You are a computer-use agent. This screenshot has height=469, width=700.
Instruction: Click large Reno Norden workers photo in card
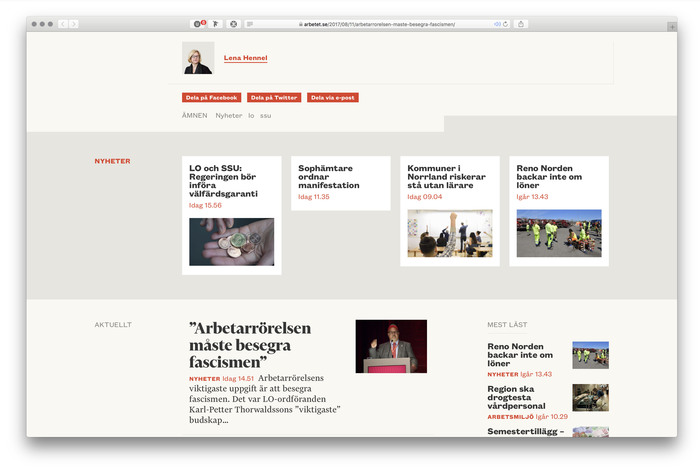pos(559,233)
